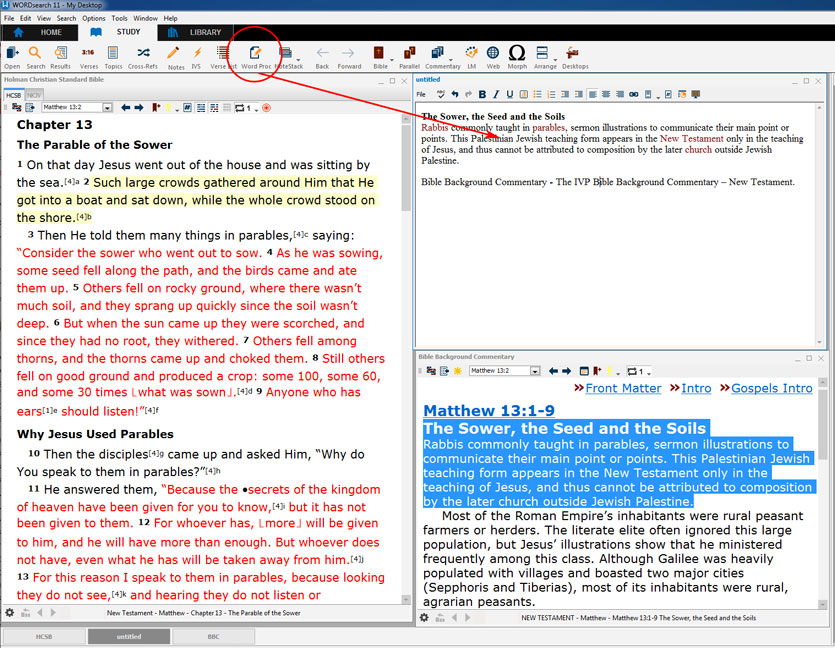Toggle left alignment in document toolbar

pos(592,94)
